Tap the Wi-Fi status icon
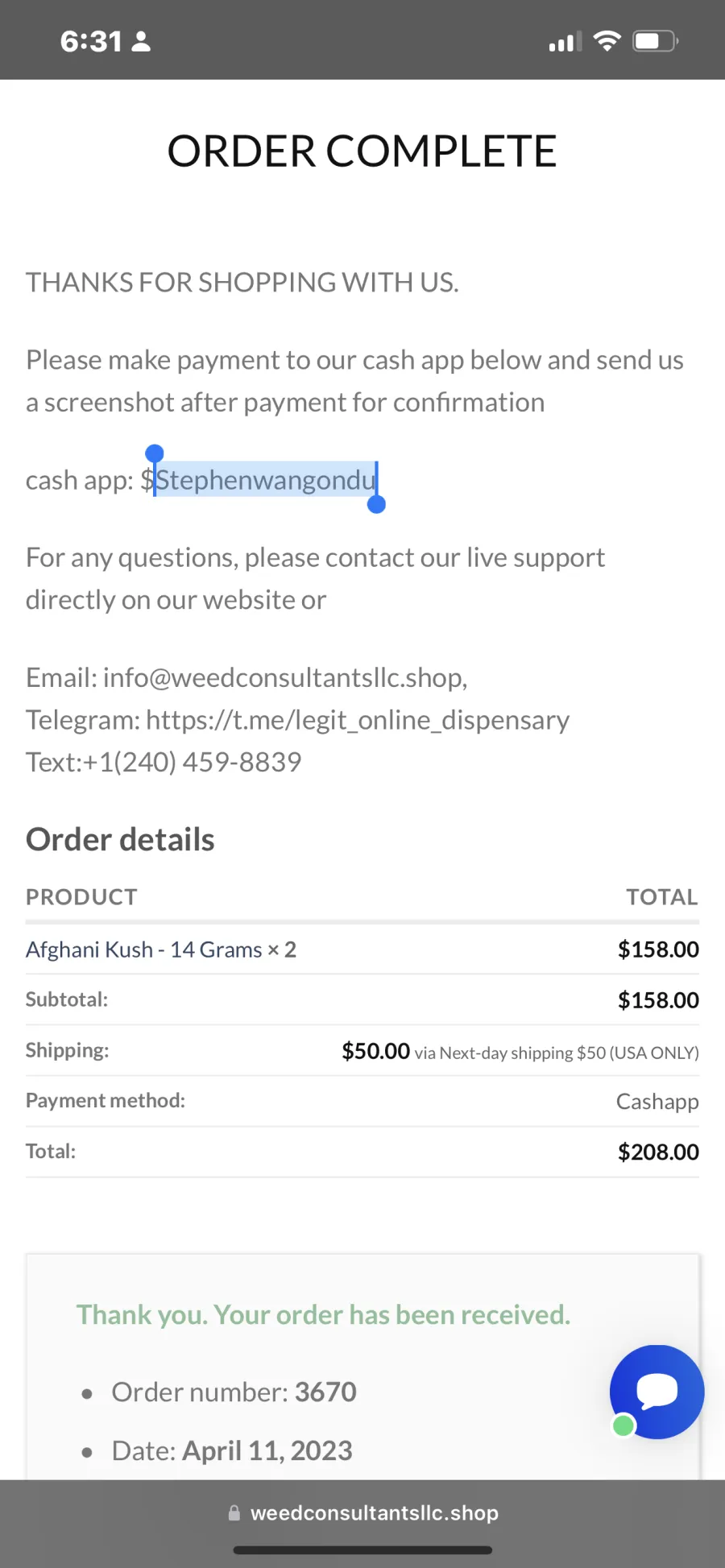The height and width of the screenshot is (1568, 725). 607,40
